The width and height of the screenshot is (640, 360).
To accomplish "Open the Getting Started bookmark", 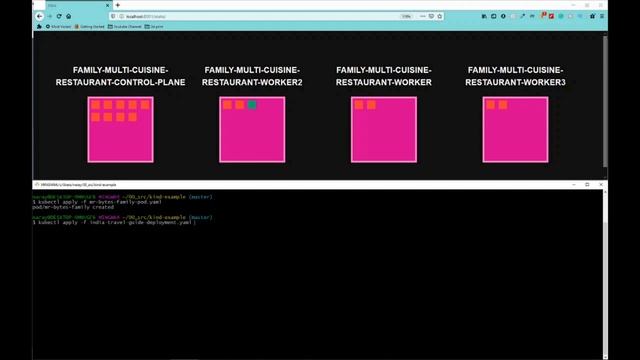I will click(x=89, y=27).
